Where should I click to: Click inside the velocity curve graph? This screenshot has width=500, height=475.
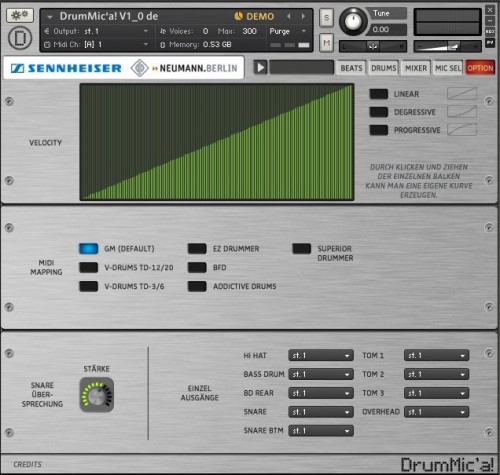pos(217,142)
